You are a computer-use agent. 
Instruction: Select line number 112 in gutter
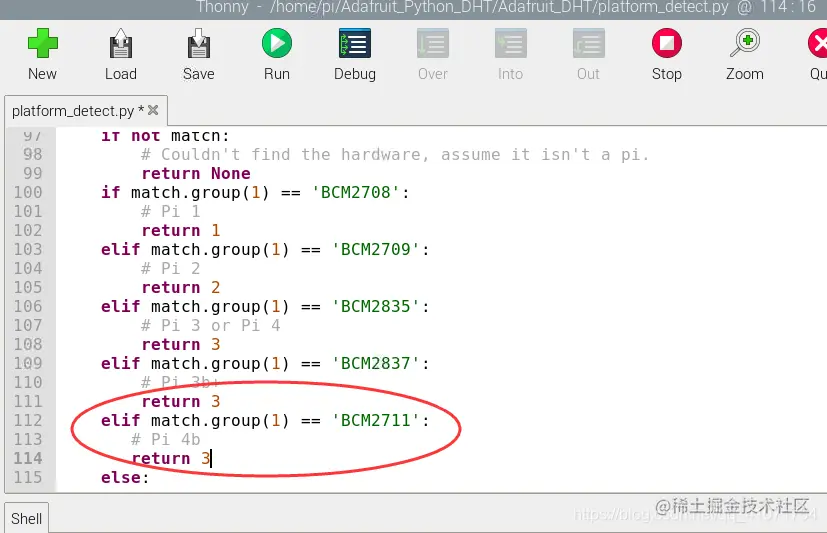tap(28, 420)
